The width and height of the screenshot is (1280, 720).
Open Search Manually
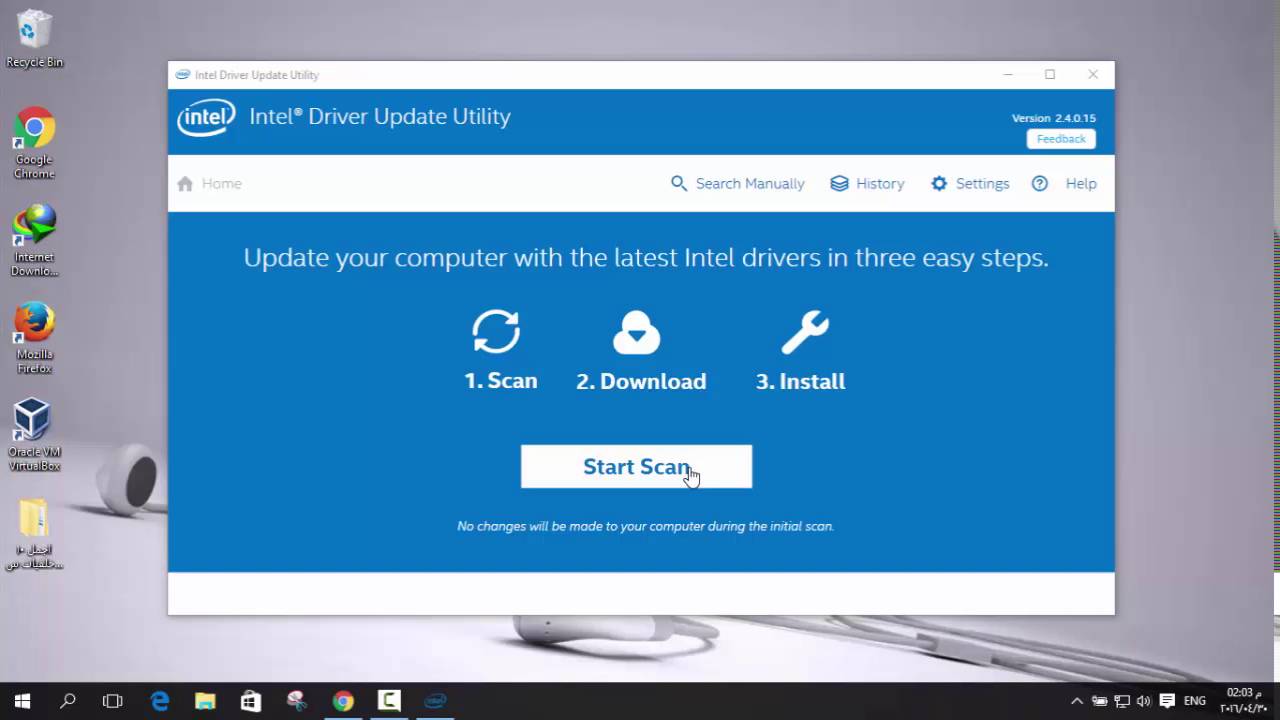pos(737,184)
